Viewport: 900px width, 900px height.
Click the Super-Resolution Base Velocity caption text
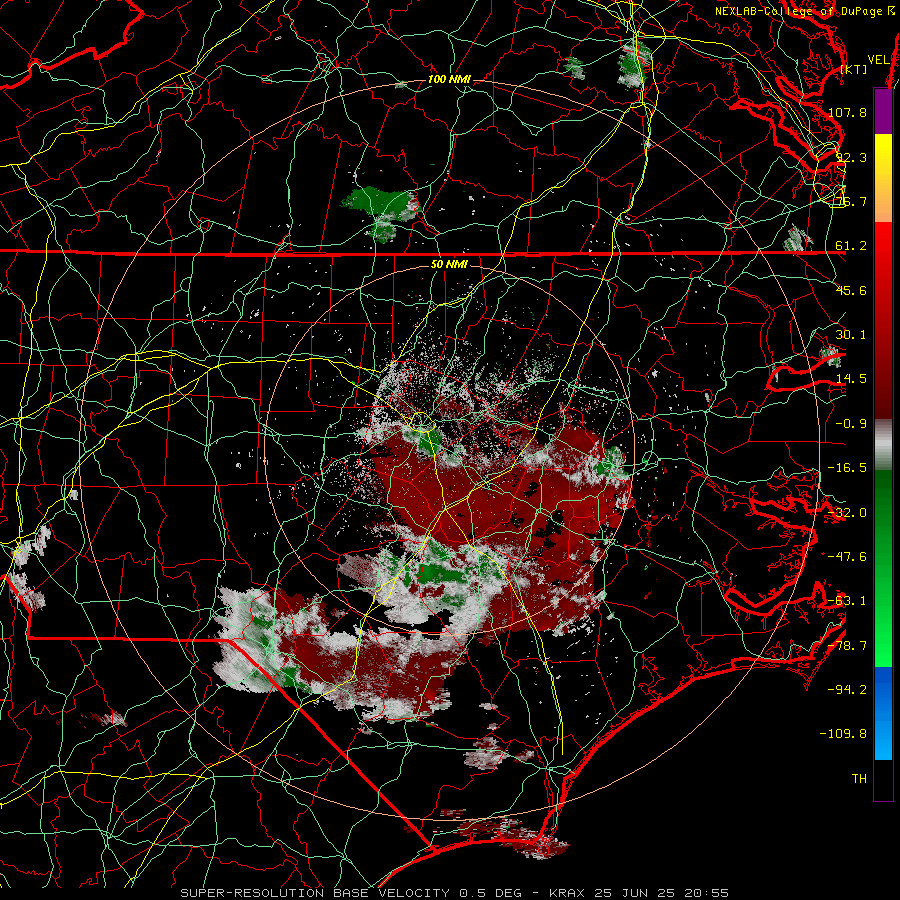click(x=455, y=893)
